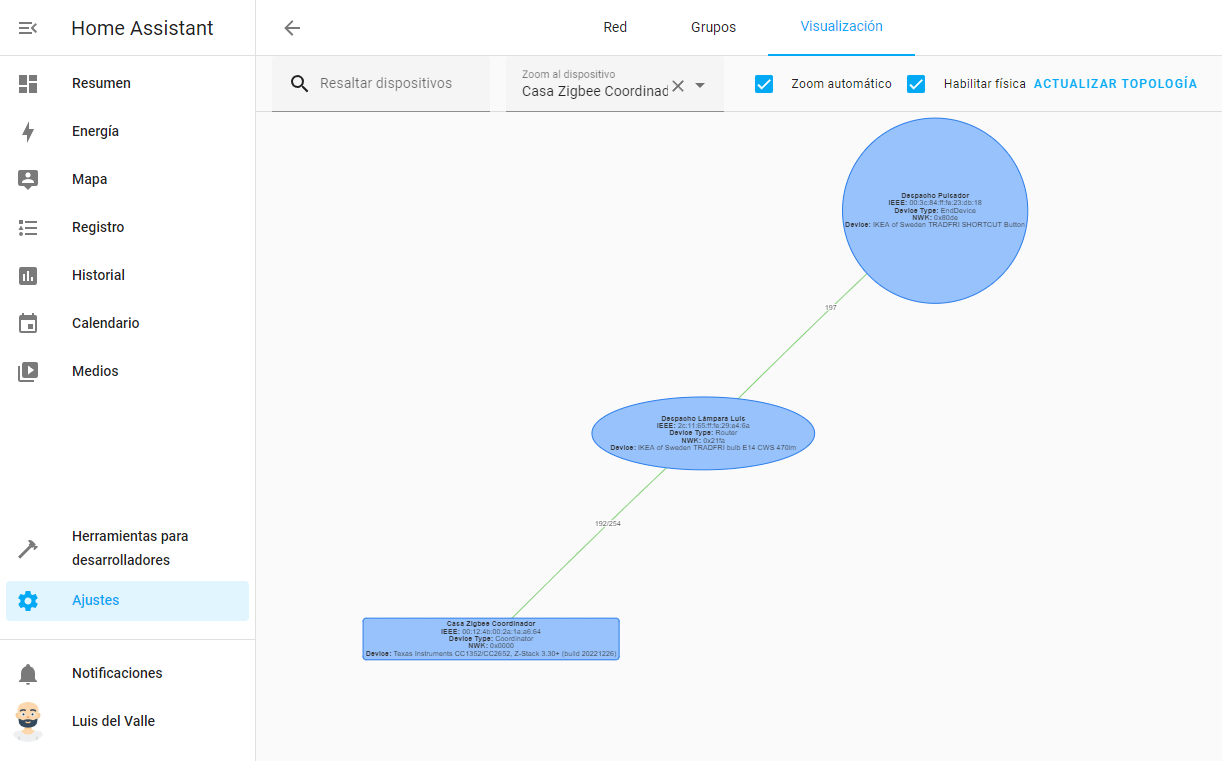Viewport: 1222px width, 761px height.
Task: Switch to the Grupos tab
Action: 713,28
